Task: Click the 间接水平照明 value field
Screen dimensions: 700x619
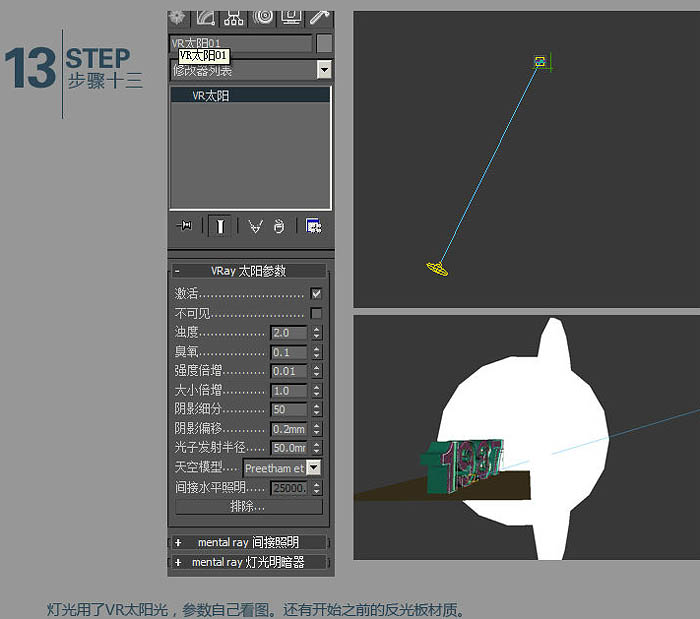Action: [288, 488]
